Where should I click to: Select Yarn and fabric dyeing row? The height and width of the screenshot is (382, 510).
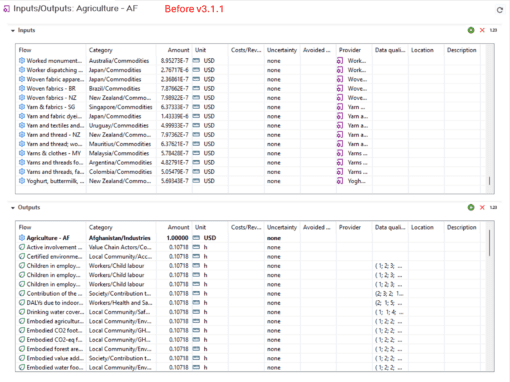point(251,116)
